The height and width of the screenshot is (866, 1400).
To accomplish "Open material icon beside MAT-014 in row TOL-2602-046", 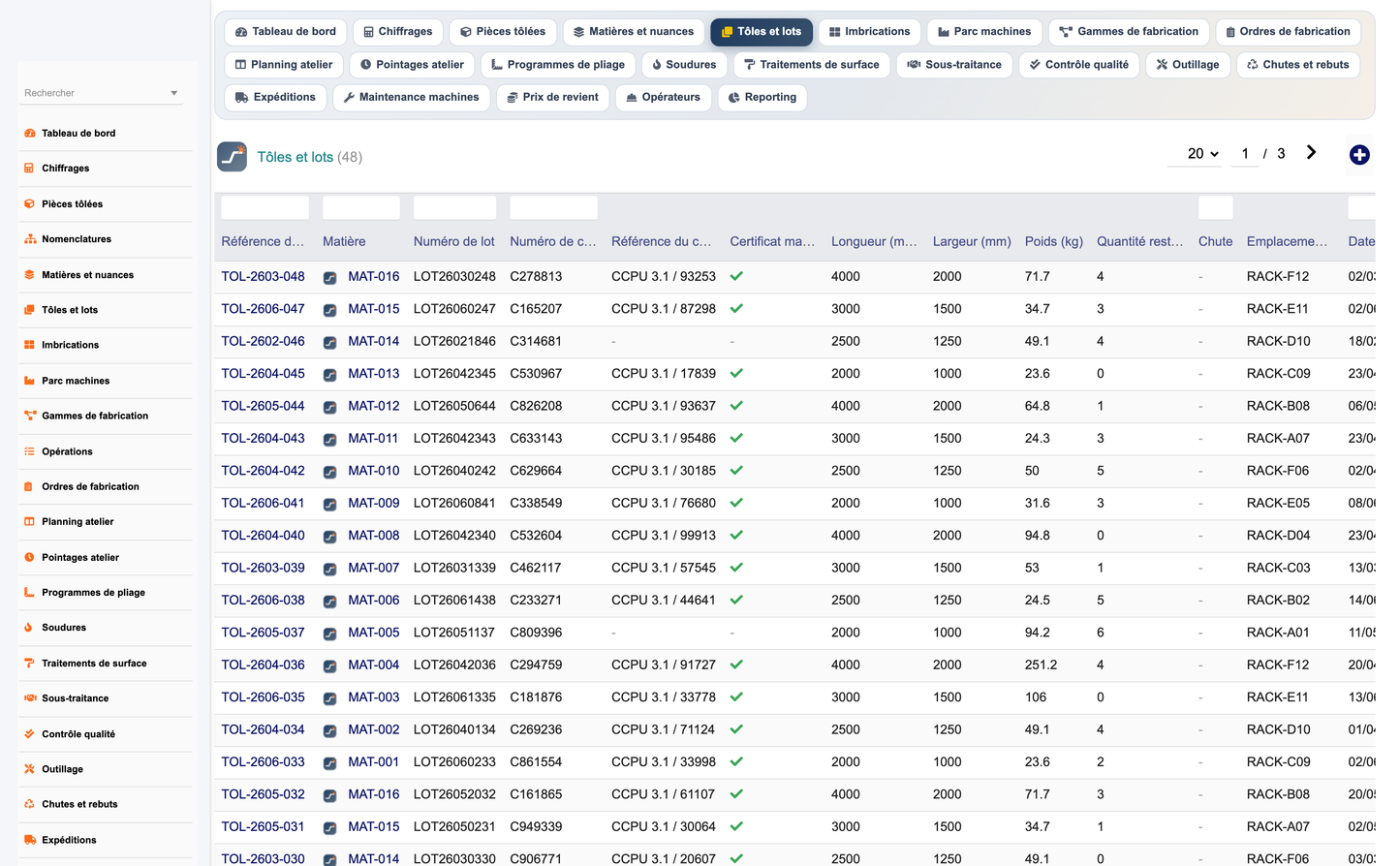I will [x=329, y=342].
